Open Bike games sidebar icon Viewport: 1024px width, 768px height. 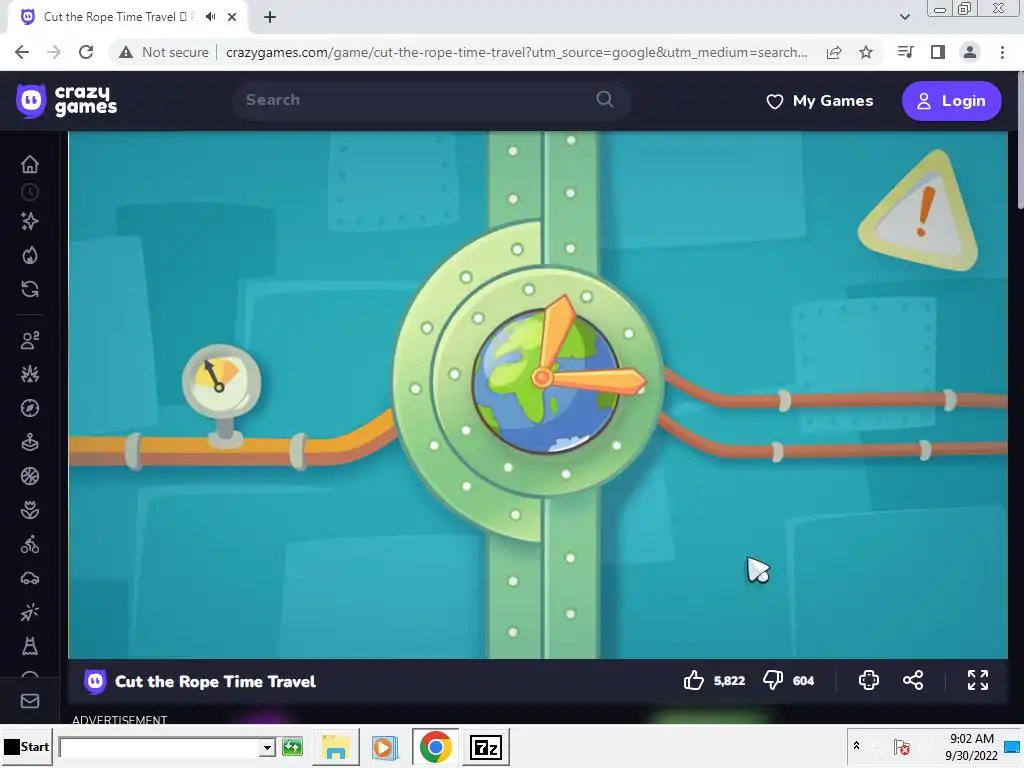(x=29, y=544)
